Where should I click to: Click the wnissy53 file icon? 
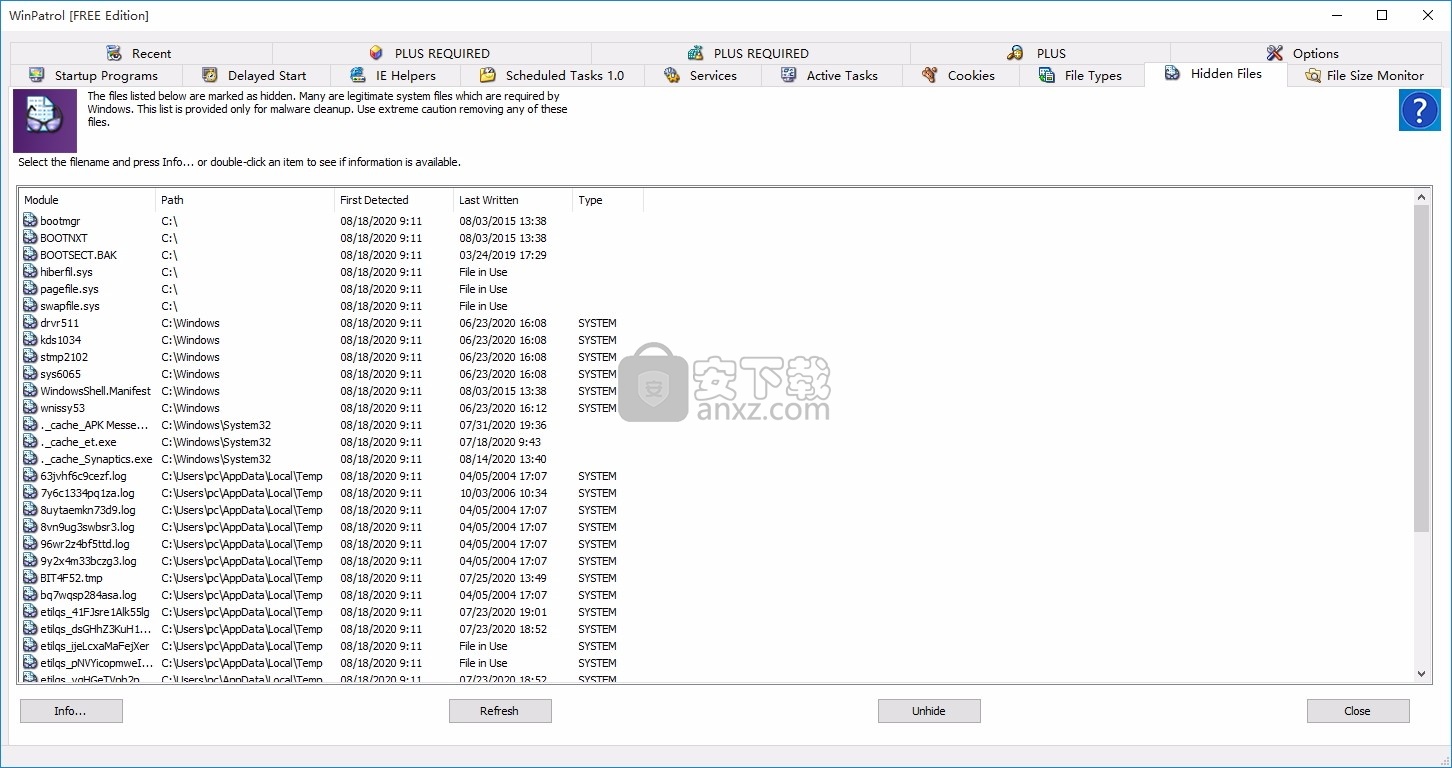30,408
